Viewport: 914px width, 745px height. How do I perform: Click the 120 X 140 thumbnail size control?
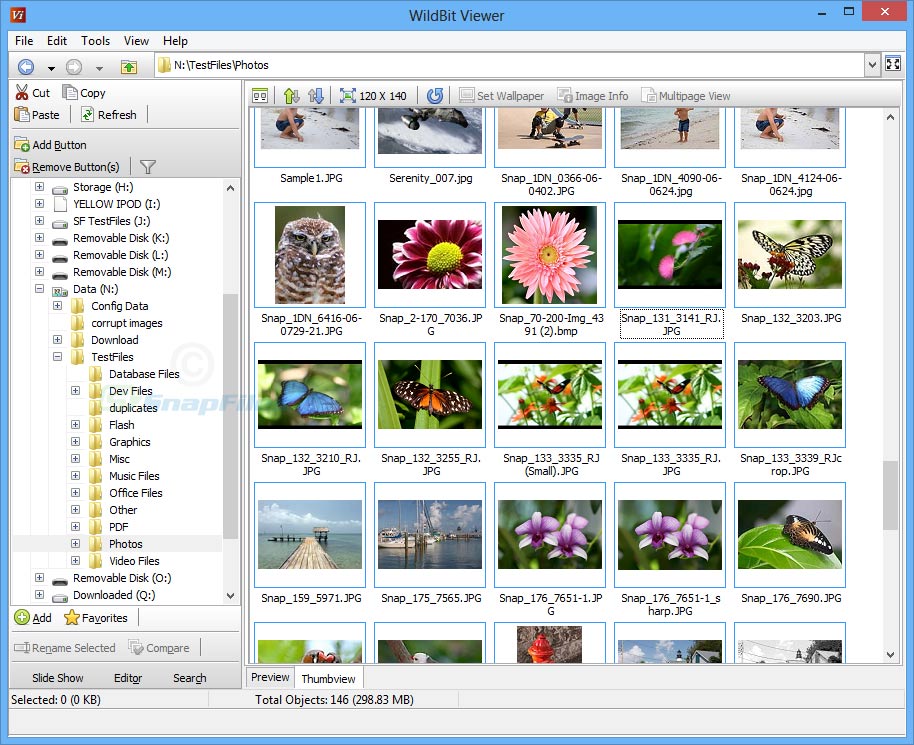(374, 95)
